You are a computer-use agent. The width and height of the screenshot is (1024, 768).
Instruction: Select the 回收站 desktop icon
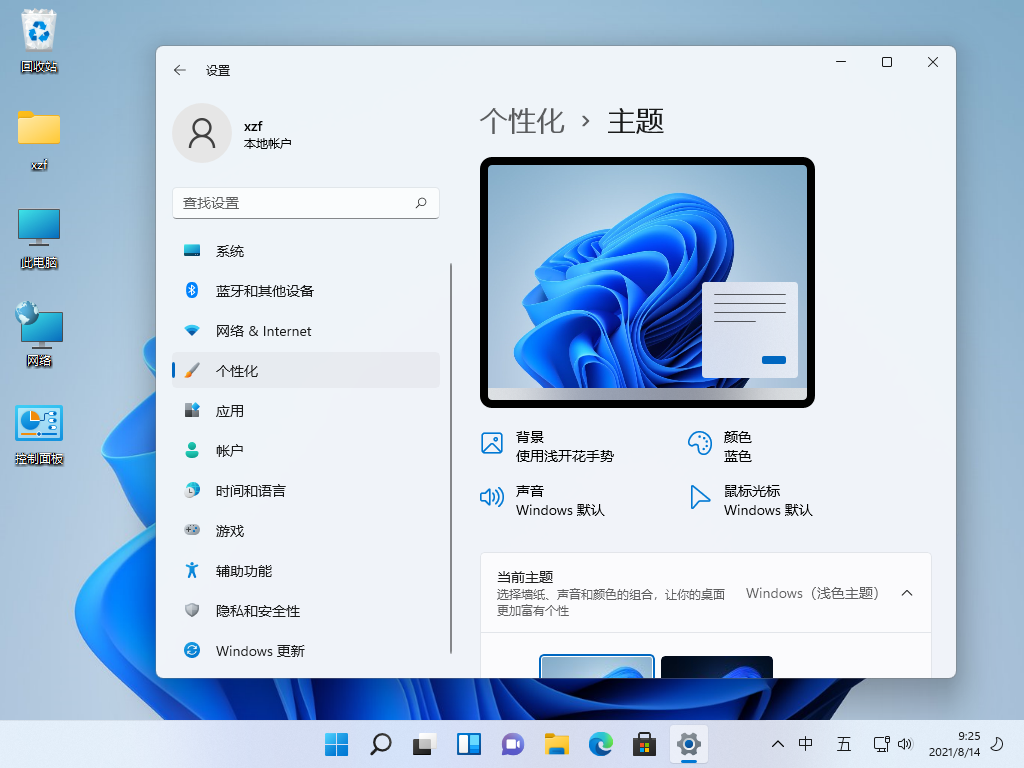(x=39, y=40)
